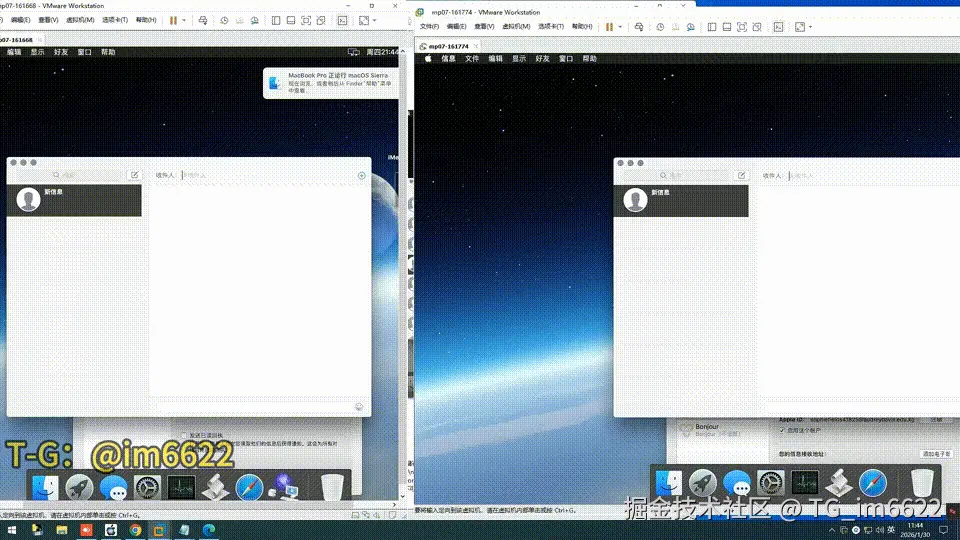This screenshot has height=540, width=960.
Task: Pause the right VM with the orange pause icon
Action: (x=609, y=27)
